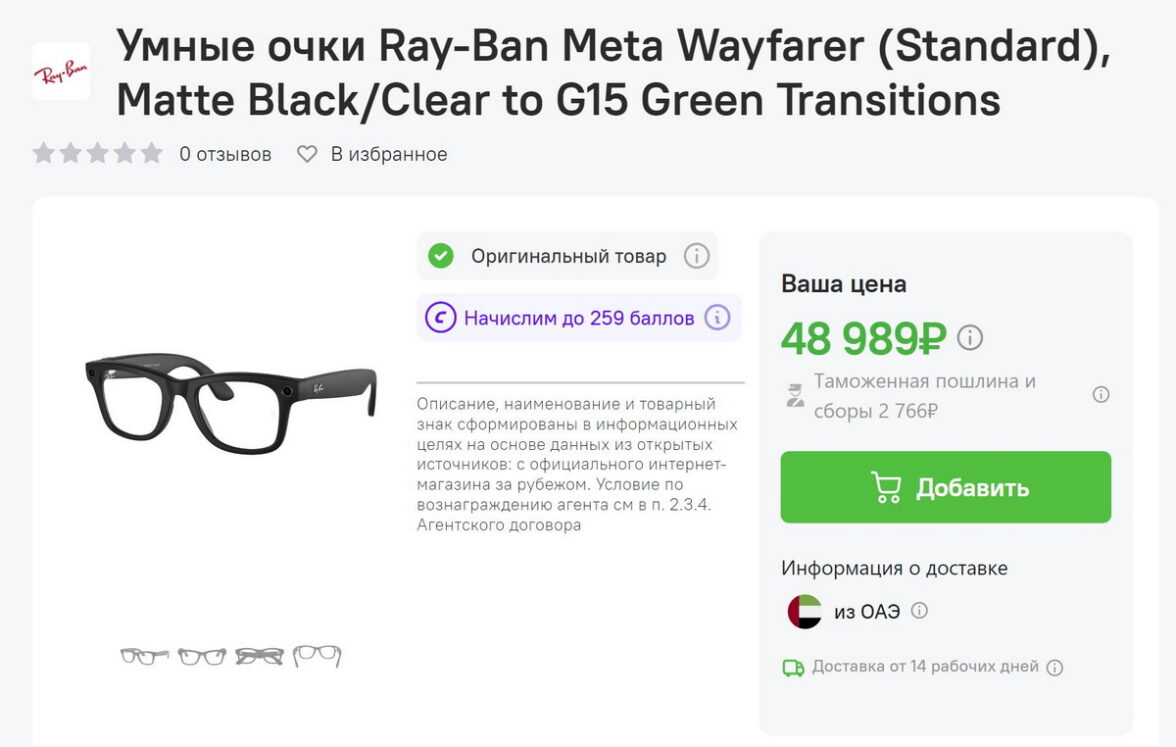Select the first glasses thumbnail
The image size is (1176, 747).
144,656
